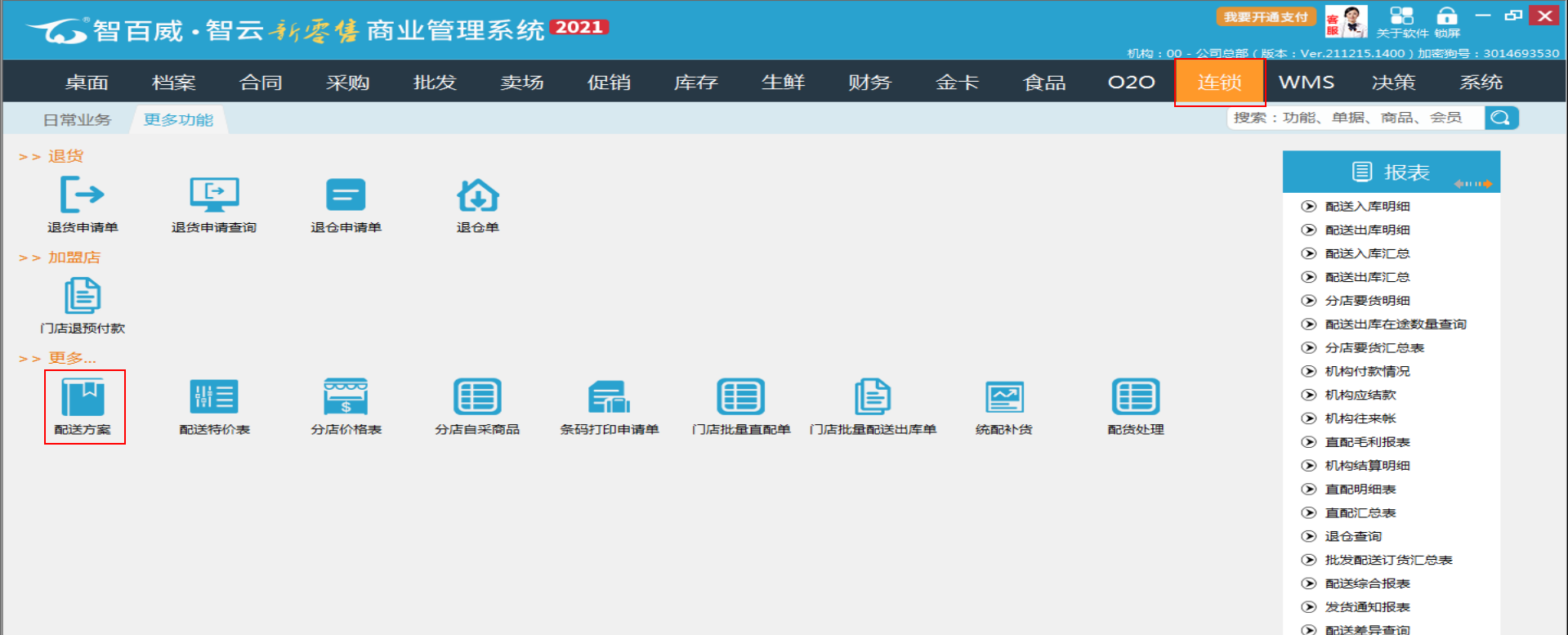Screen dimensions: 1568x635
Task: Open the 配送方案 icon
Action: coord(83,398)
